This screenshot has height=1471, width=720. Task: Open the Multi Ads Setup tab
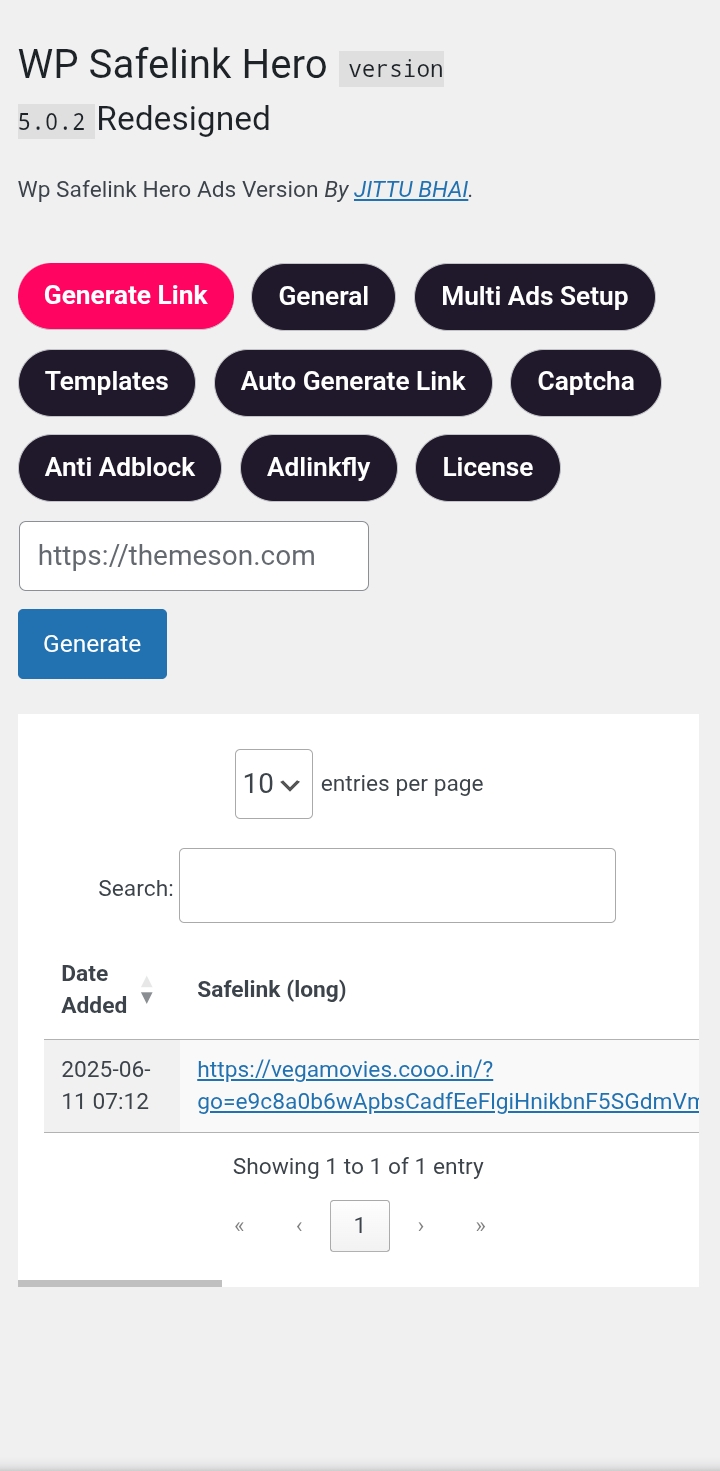coord(534,297)
